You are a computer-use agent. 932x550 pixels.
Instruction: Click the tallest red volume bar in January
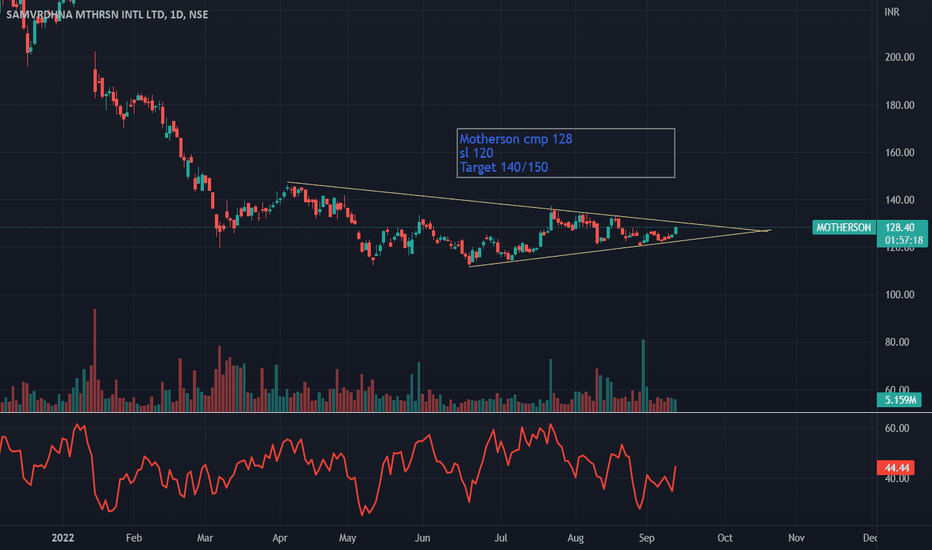[95, 360]
